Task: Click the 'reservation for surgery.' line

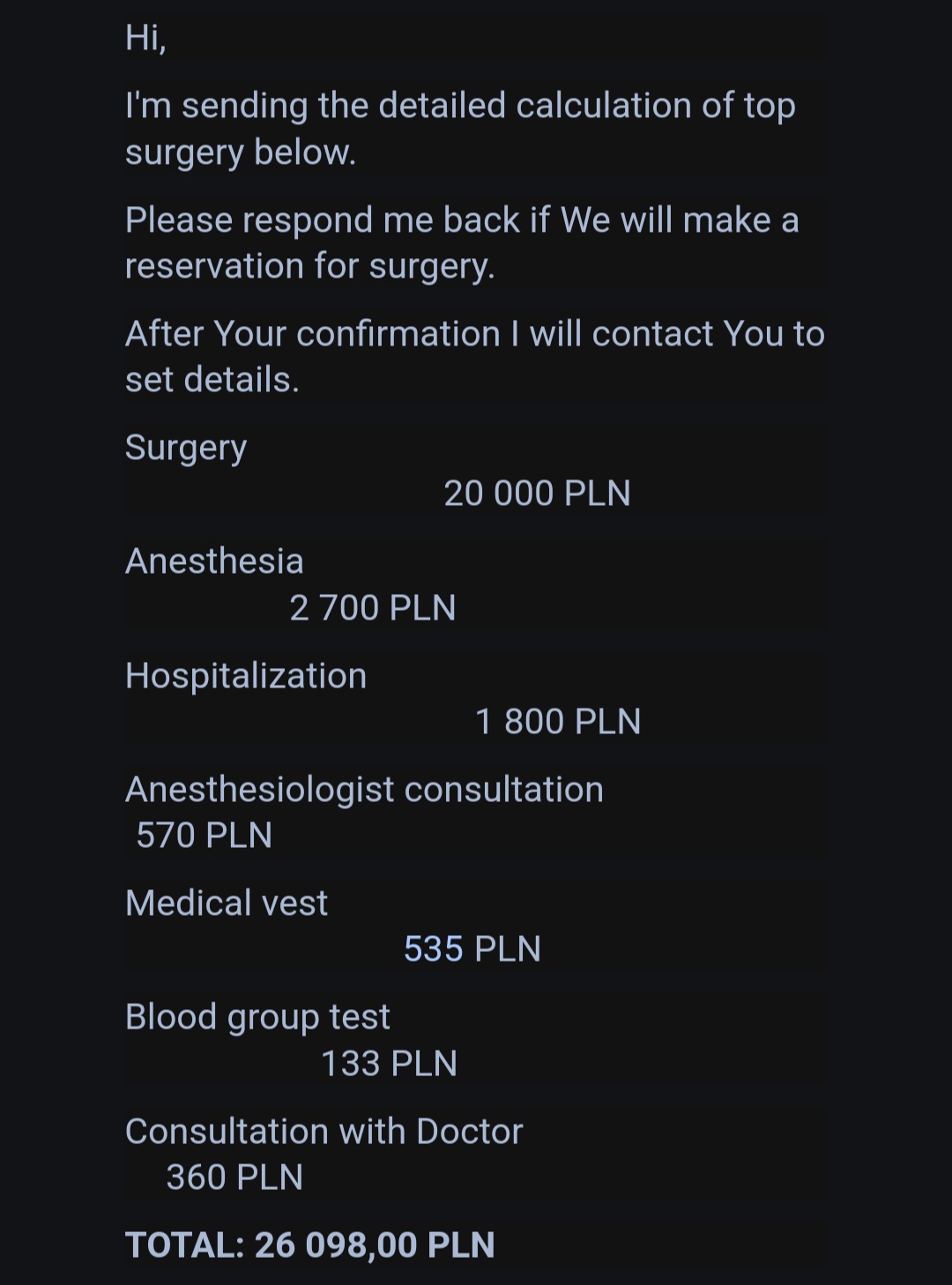Action: (309, 266)
